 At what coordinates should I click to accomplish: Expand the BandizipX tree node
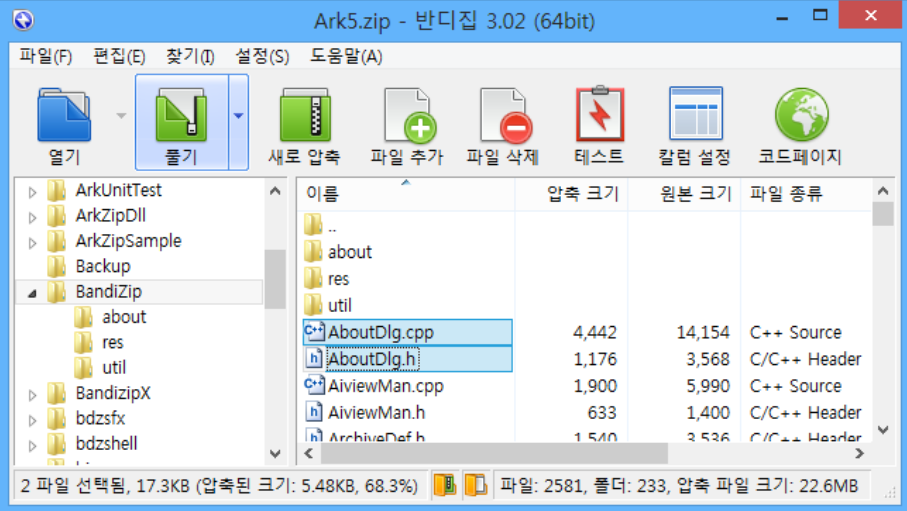pos(32,395)
